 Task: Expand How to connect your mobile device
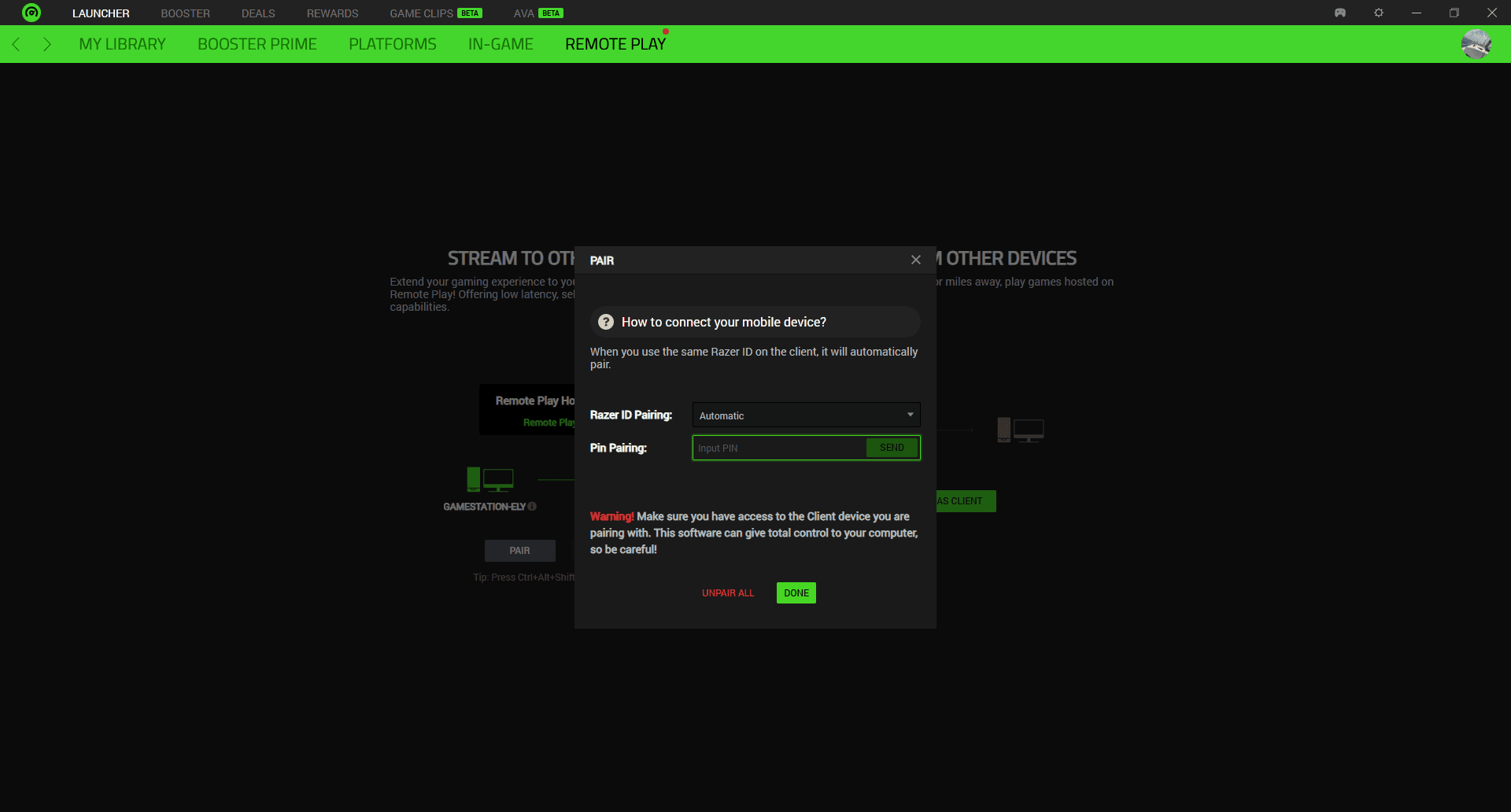click(x=724, y=322)
